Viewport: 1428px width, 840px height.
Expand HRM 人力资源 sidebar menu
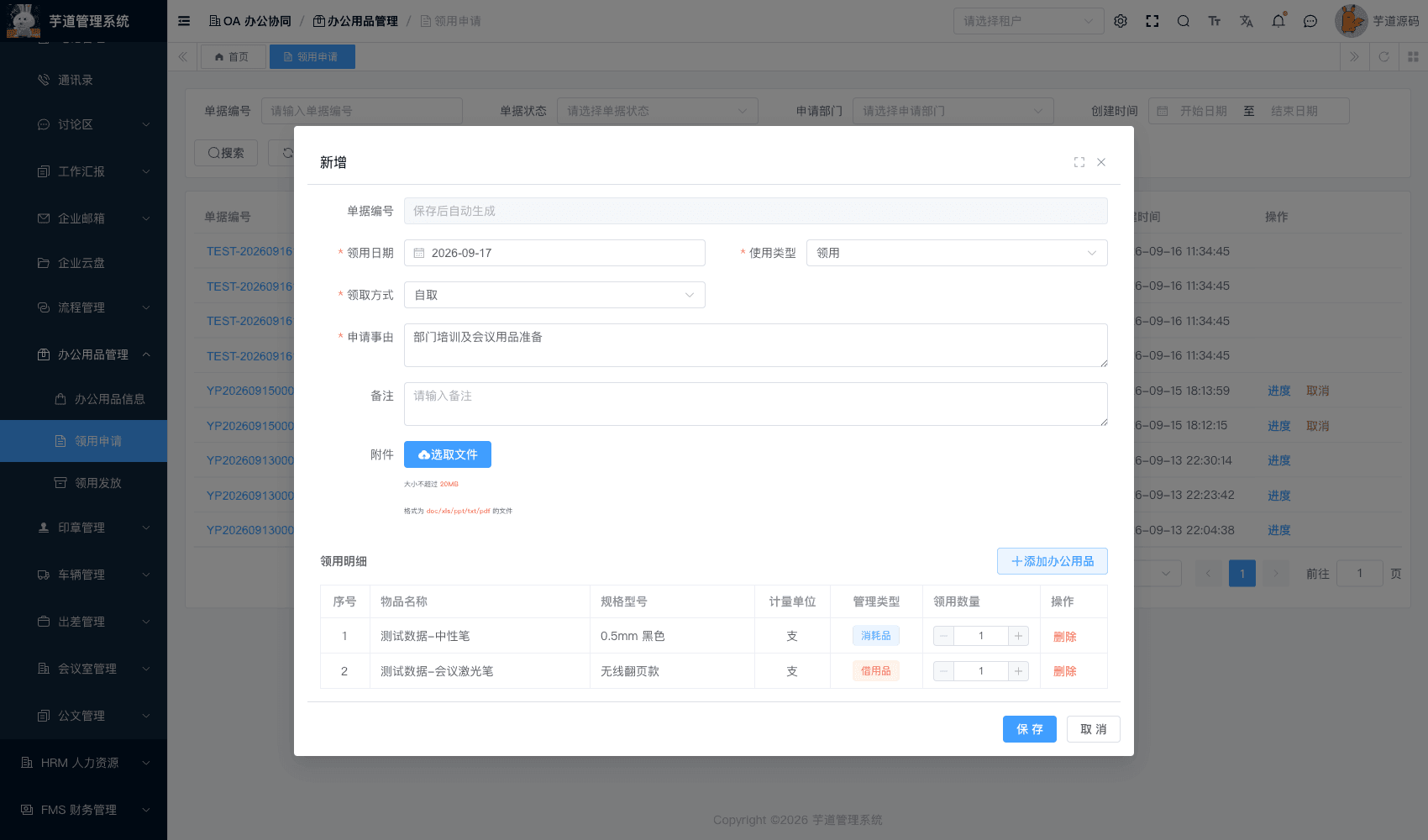84,763
